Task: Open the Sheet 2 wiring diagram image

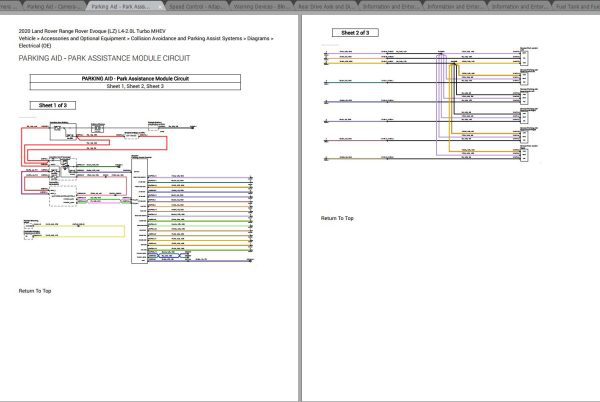Action: point(430,105)
